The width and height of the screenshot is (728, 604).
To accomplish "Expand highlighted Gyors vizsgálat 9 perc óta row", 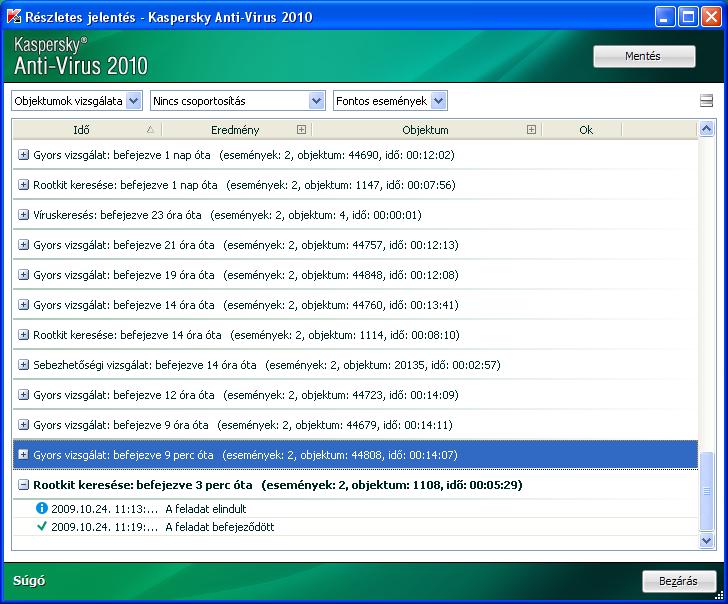I will [x=23, y=455].
